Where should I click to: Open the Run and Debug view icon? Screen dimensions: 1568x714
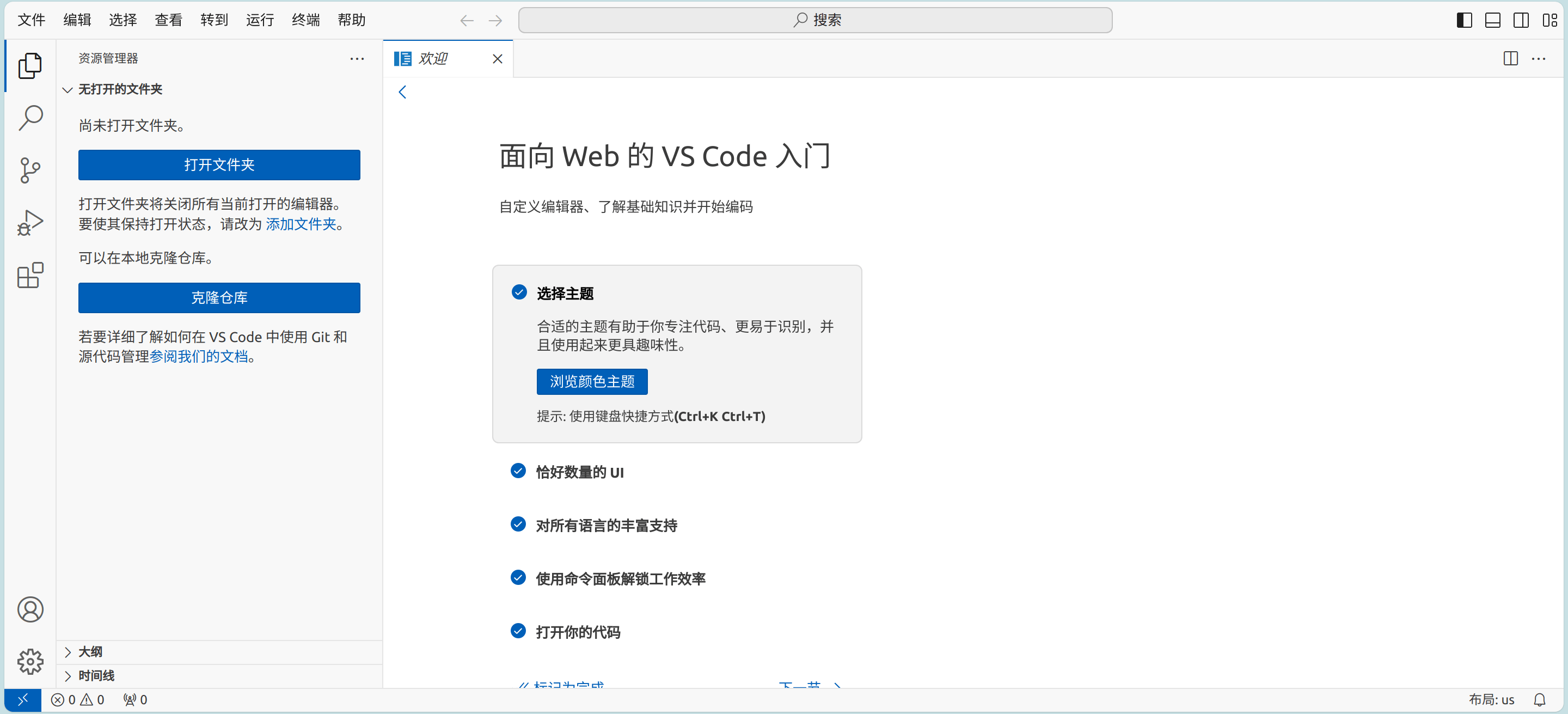coord(30,223)
